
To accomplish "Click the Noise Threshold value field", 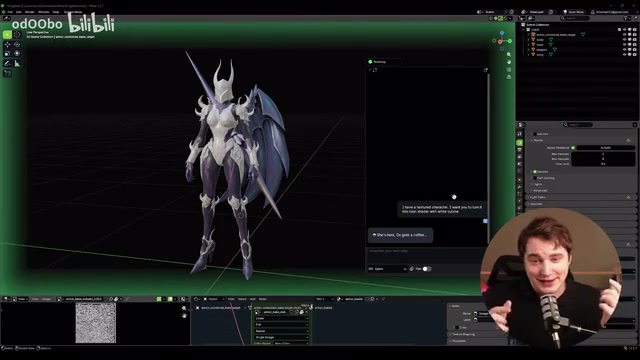I will tap(606, 148).
